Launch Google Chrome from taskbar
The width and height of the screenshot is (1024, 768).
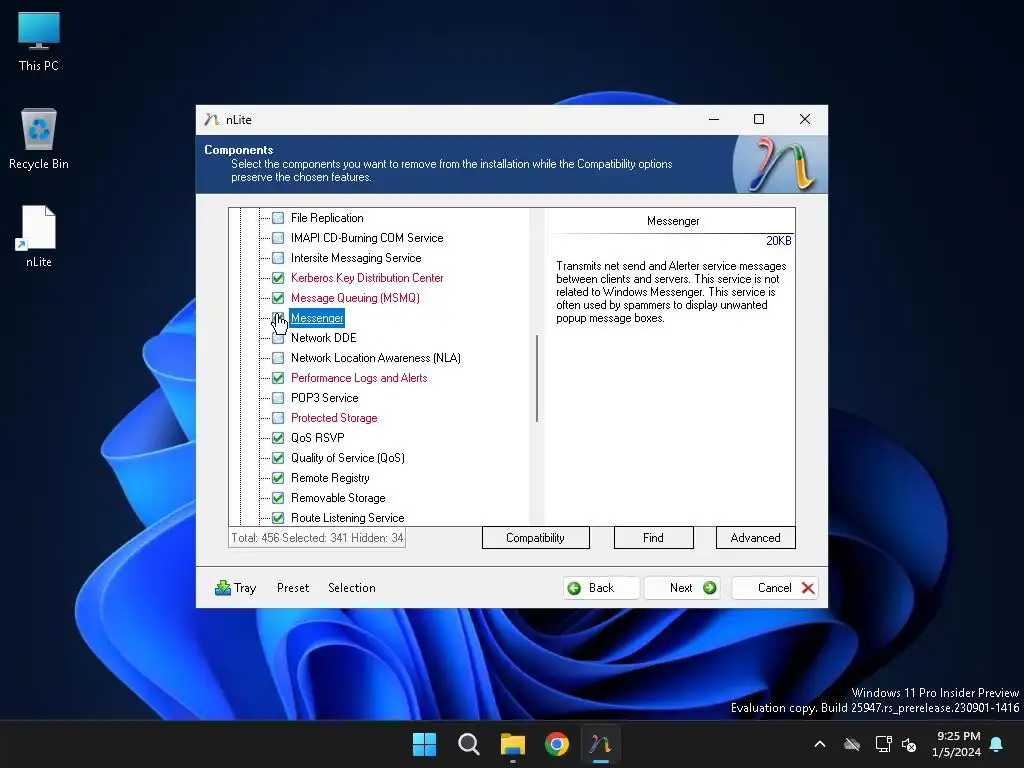556,744
